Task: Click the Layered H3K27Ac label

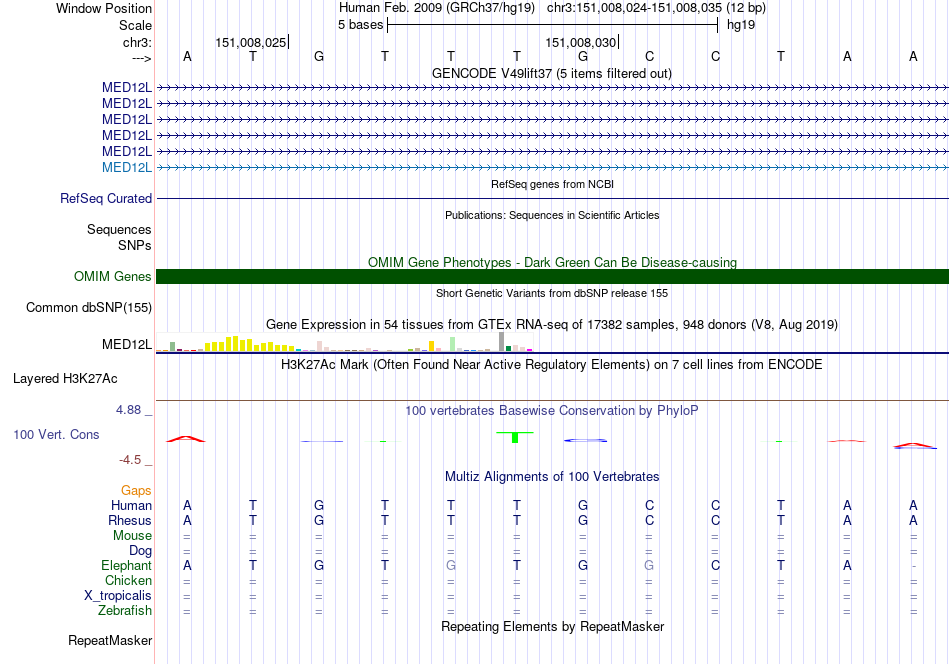Action: click(65, 379)
